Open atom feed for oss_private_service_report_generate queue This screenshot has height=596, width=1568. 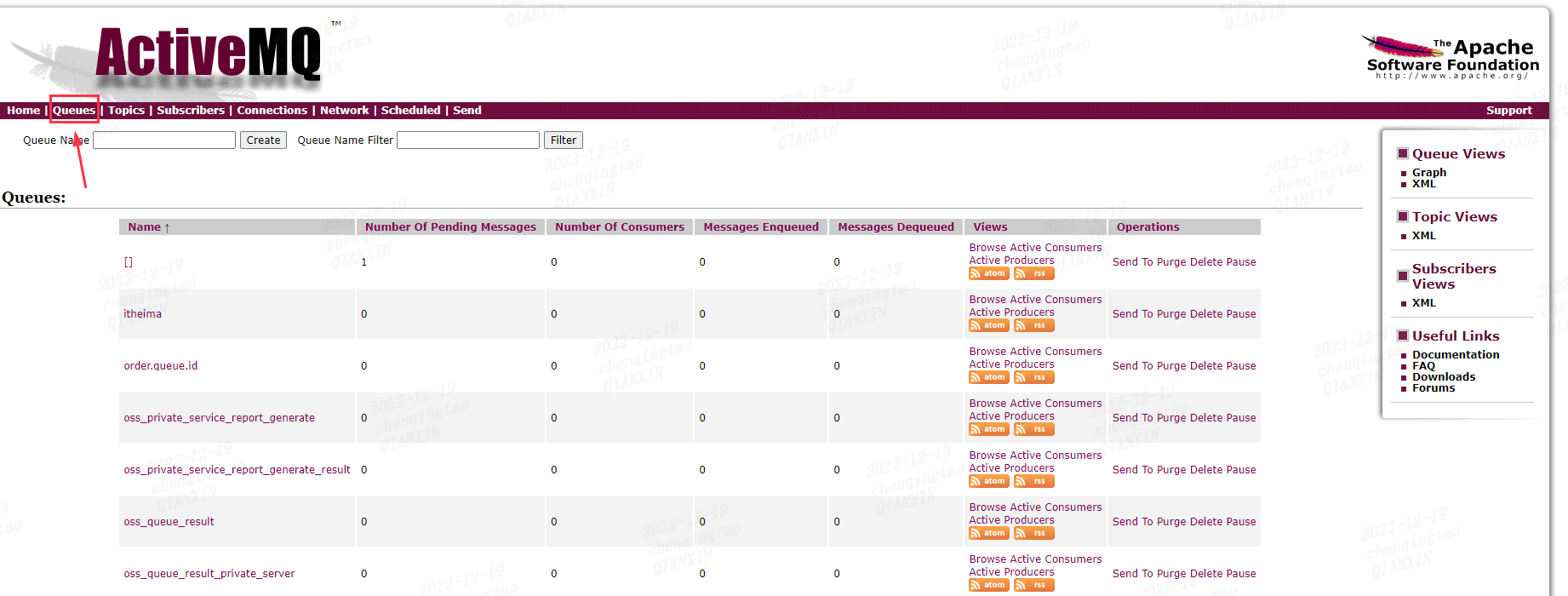[x=989, y=429]
